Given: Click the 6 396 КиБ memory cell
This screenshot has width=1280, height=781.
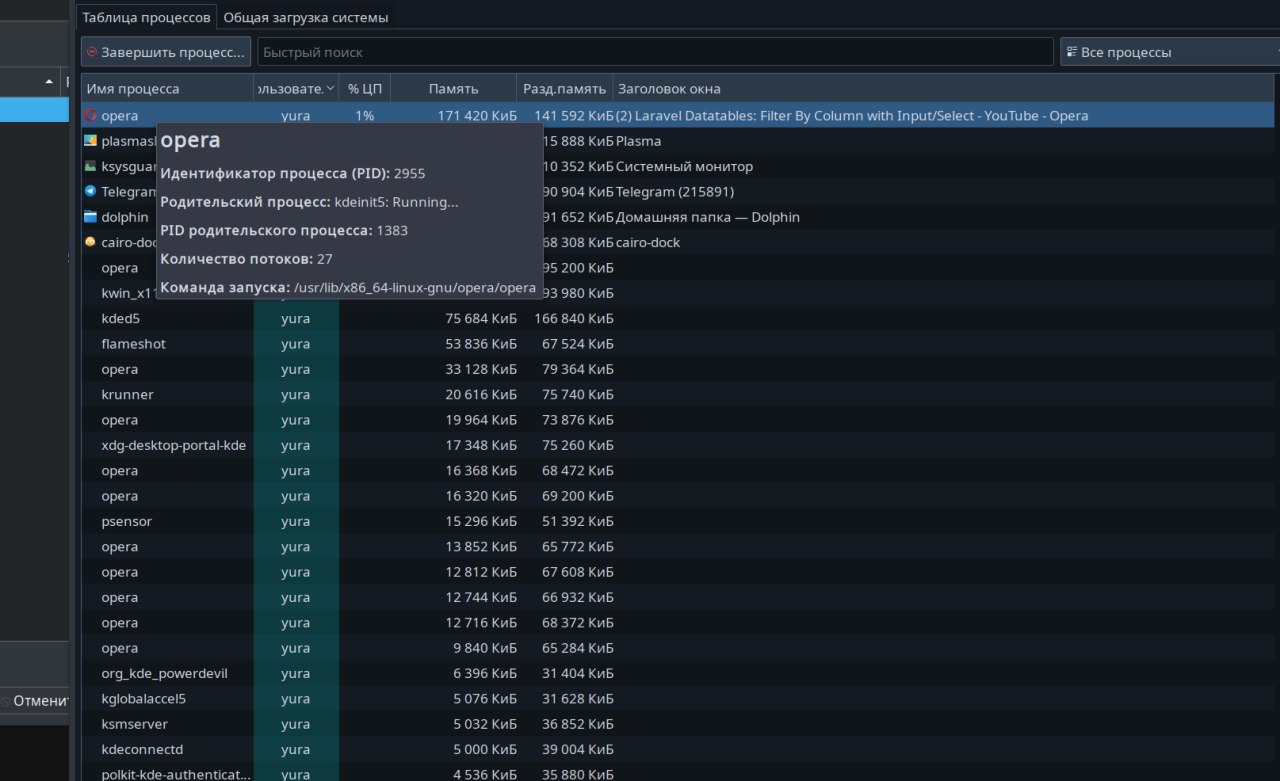Looking at the screenshot, I should tap(485, 673).
